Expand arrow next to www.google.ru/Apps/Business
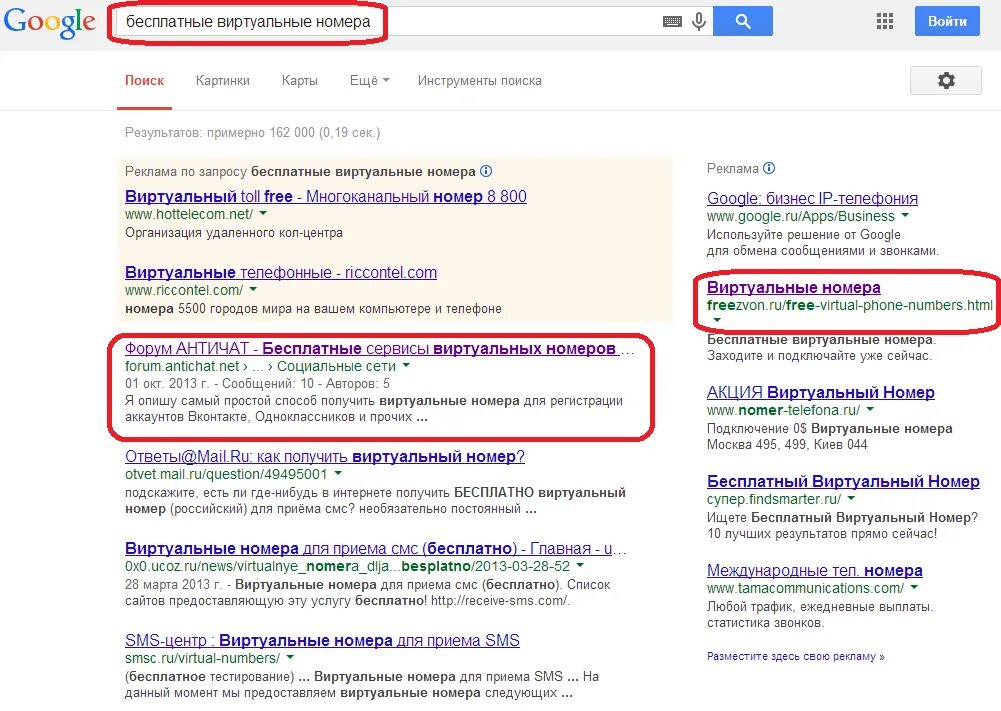Screen dimensions: 1001x711 click(x=905, y=216)
